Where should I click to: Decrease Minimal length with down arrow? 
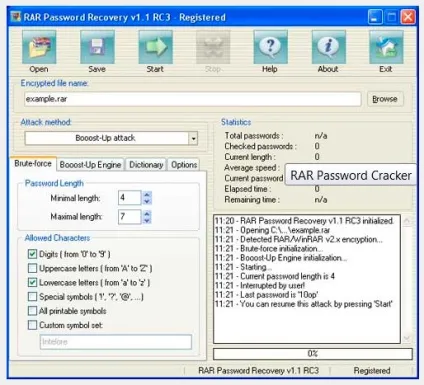(x=147, y=201)
